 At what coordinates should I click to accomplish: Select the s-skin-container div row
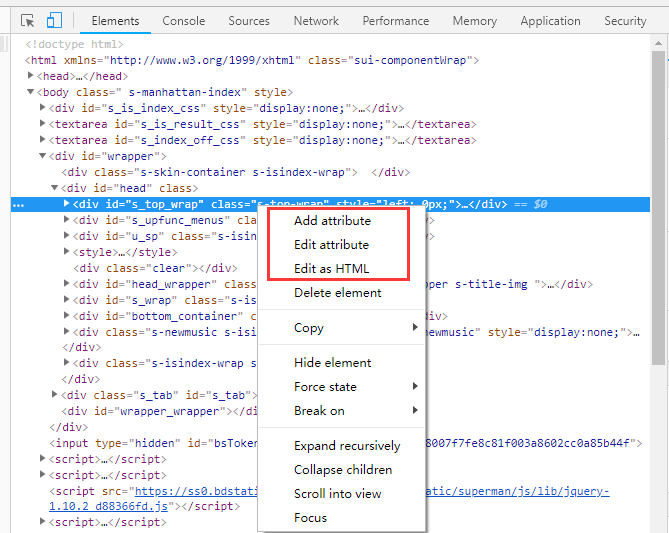236,172
